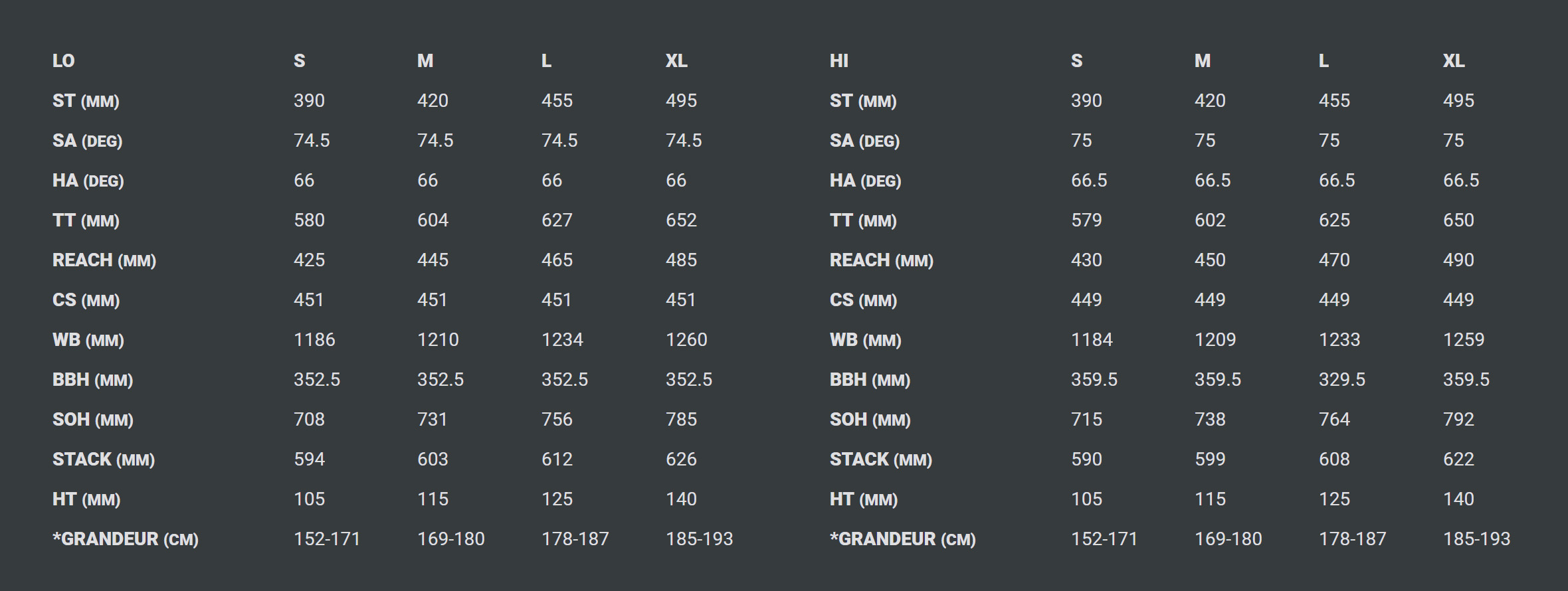
Task: Select the standover height value 708
Action: point(310,420)
